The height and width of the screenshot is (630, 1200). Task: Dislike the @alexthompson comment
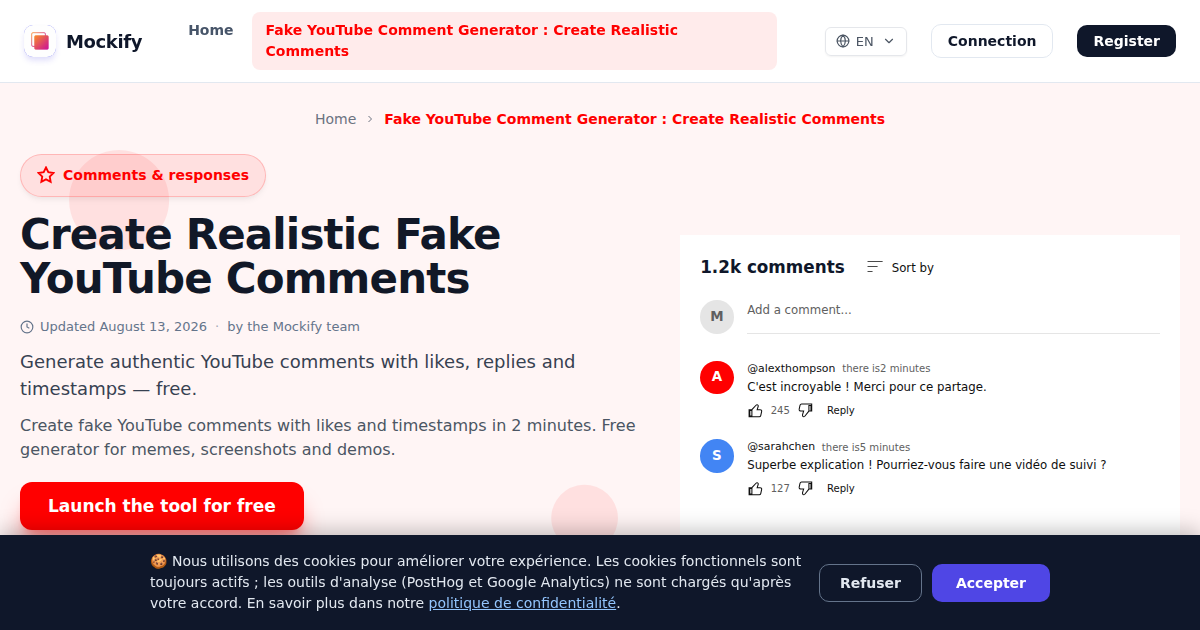(806, 410)
